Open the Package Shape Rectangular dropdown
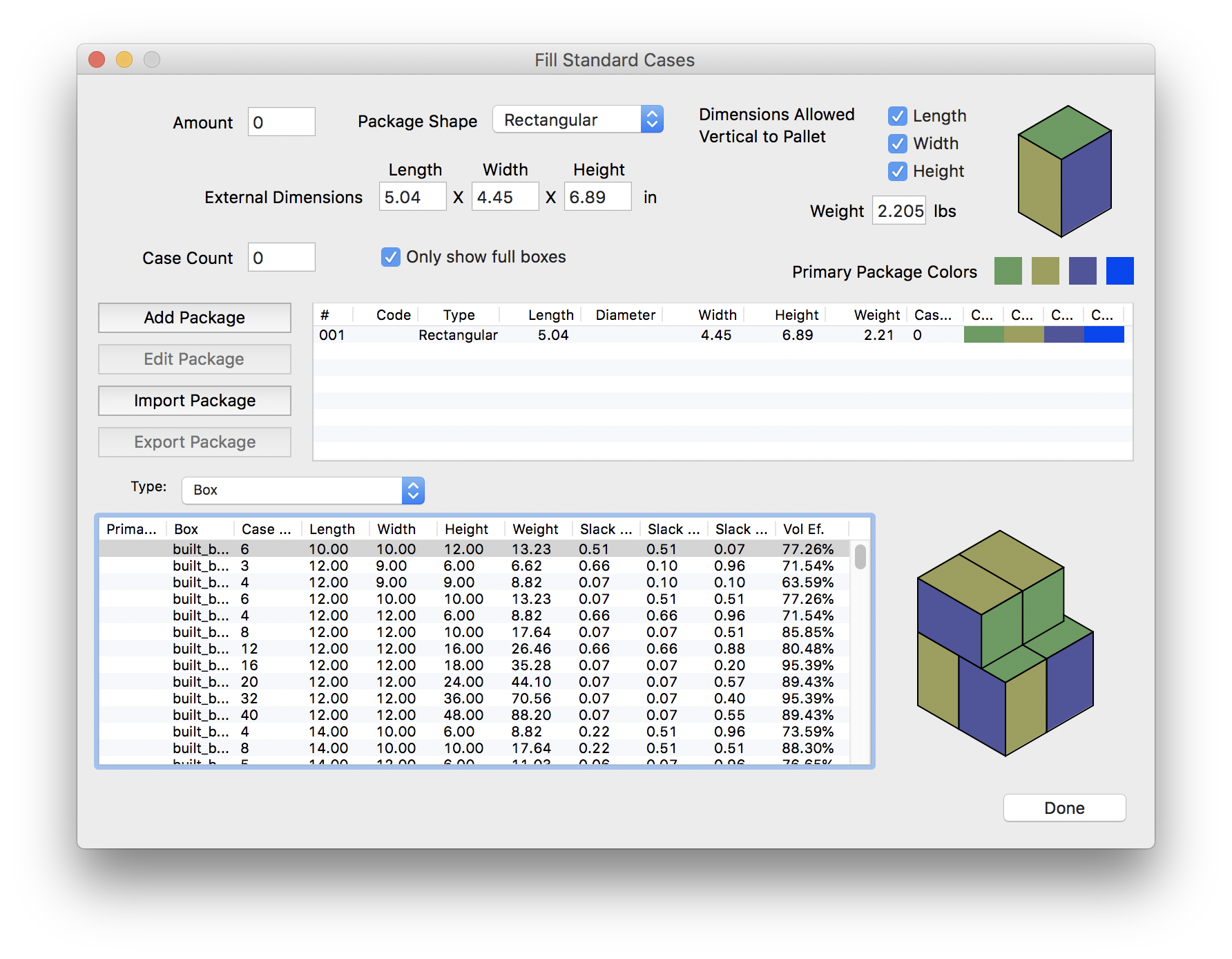 [578, 120]
